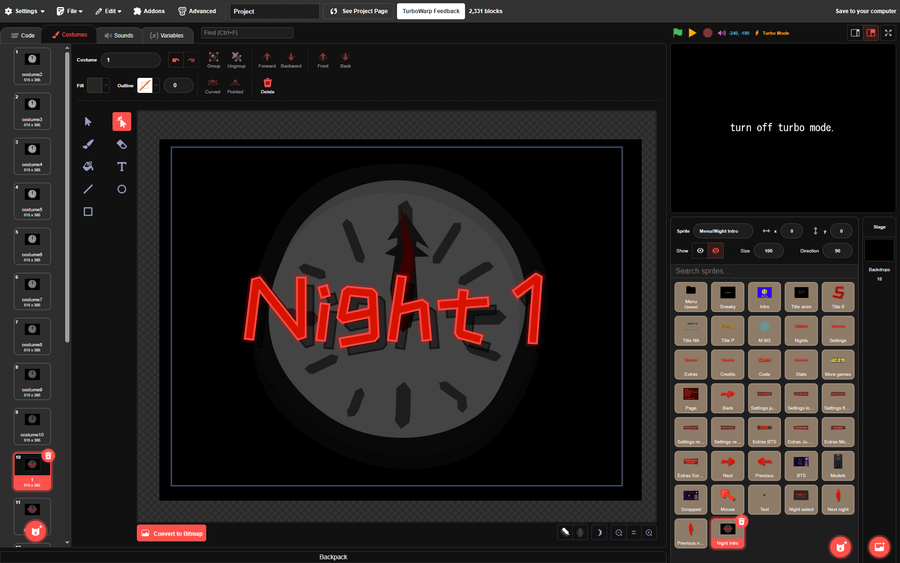
Task: Choose a backdrop button
Action: tap(879, 547)
